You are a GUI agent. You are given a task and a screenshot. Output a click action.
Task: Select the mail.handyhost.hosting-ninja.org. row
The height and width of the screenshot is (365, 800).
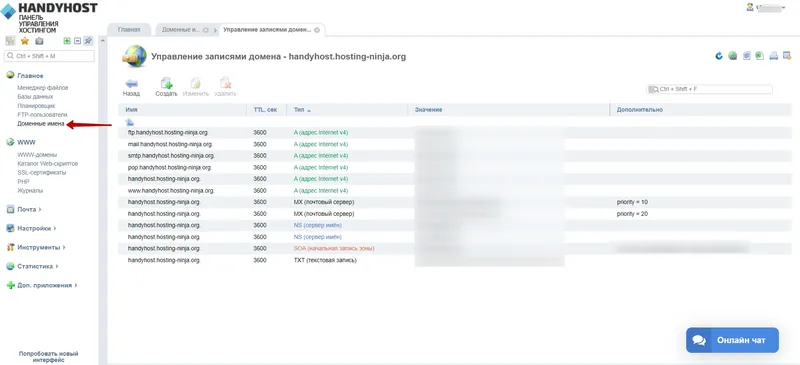pyautogui.click(x=455, y=144)
